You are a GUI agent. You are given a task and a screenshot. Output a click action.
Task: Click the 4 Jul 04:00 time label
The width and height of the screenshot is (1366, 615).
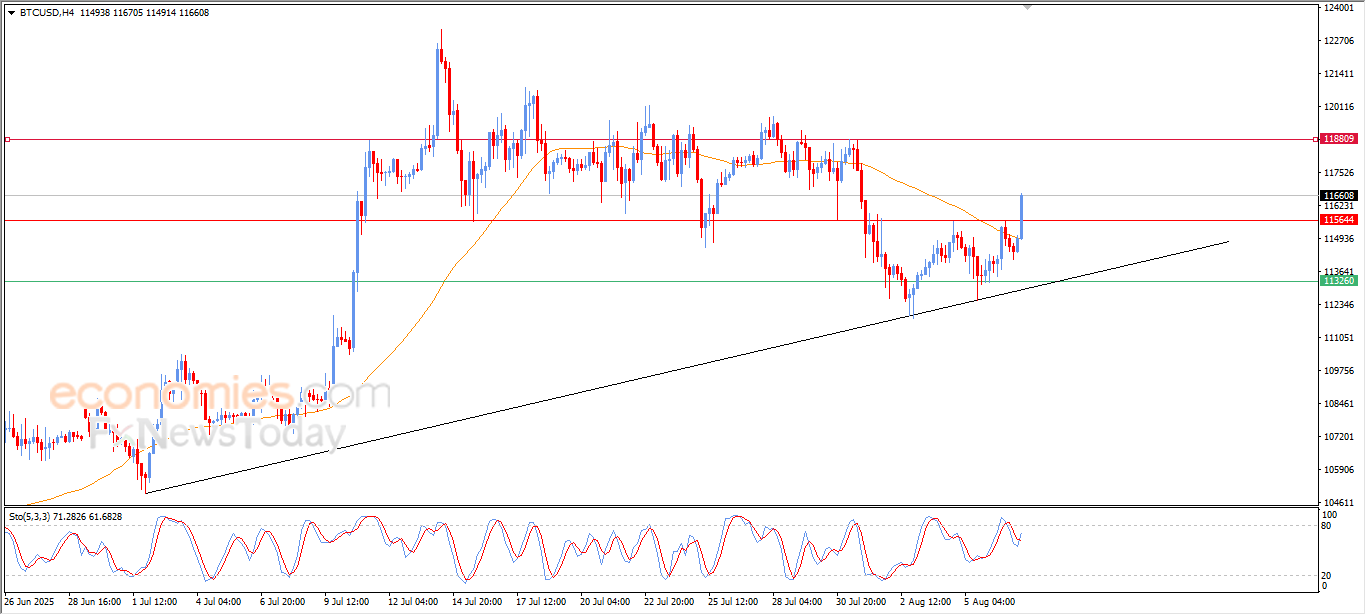point(217,602)
